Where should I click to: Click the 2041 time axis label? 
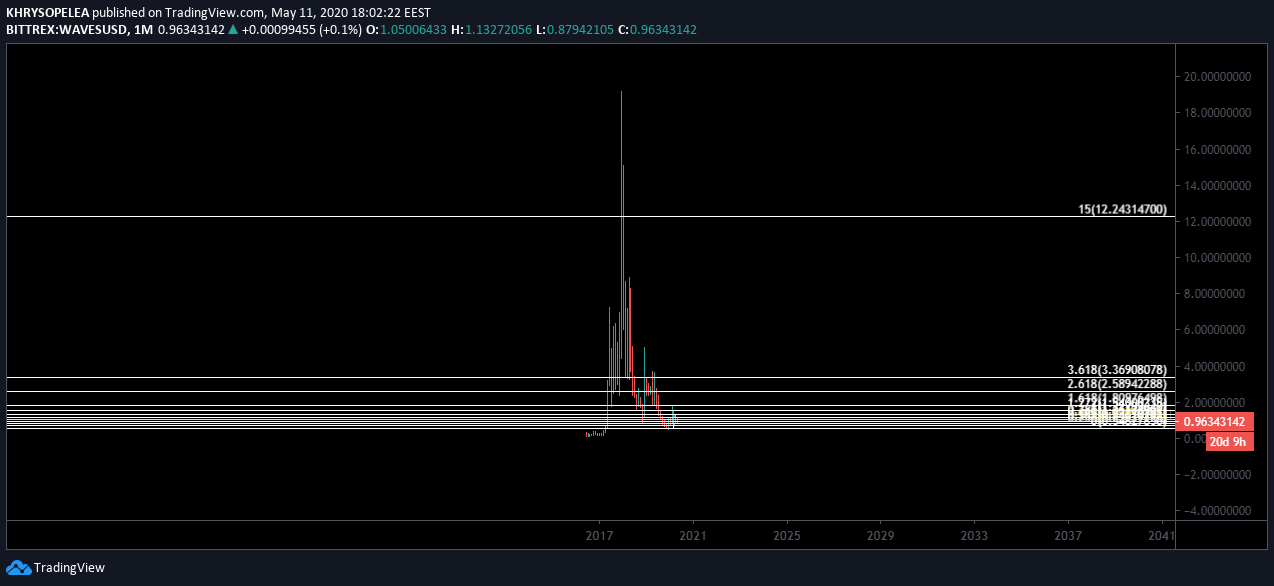pos(1163,536)
